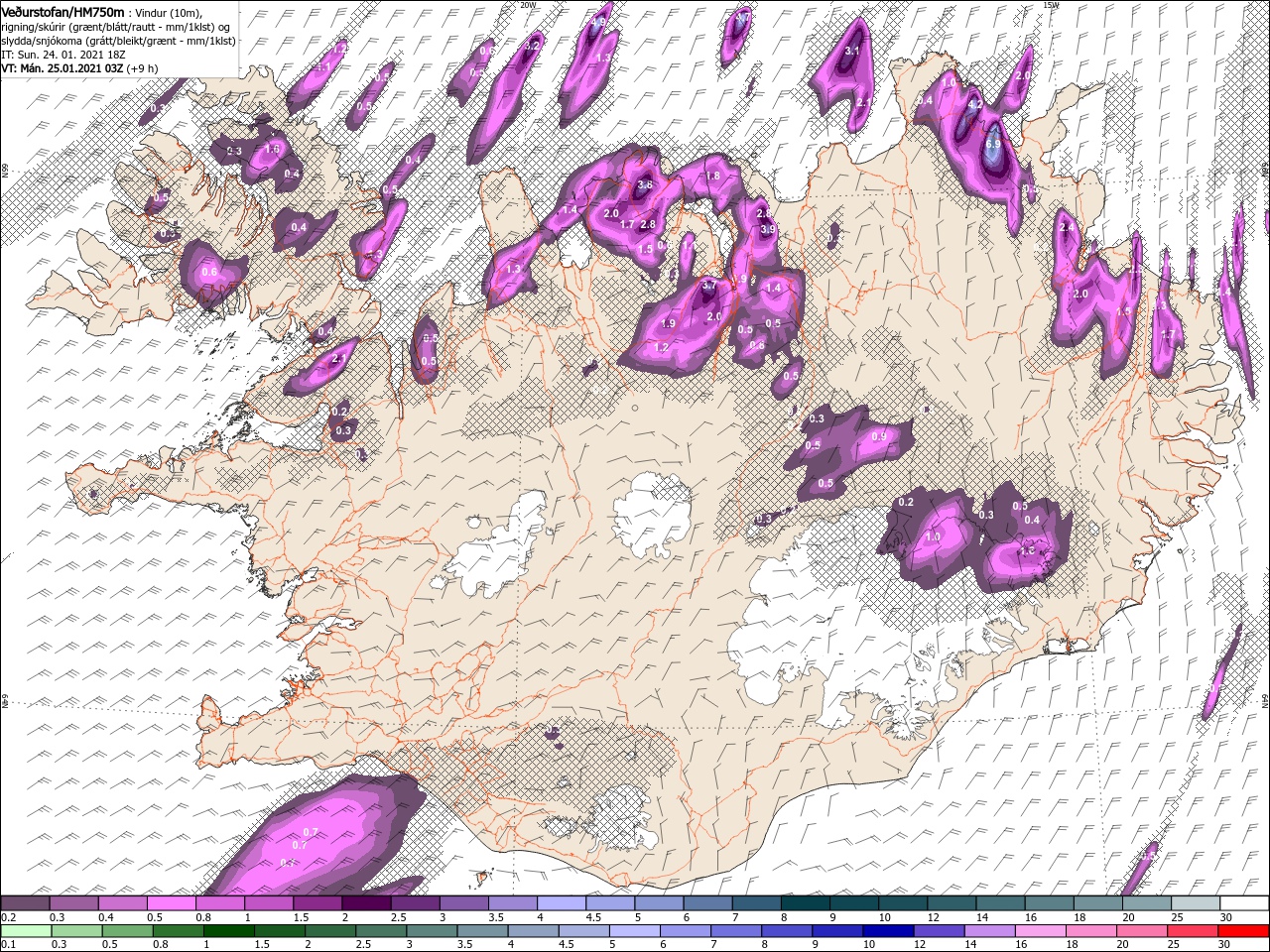Click dark green swatch between 1 and 1.5, lower scale
The height and width of the screenshot is (952, 1270).
229,931
